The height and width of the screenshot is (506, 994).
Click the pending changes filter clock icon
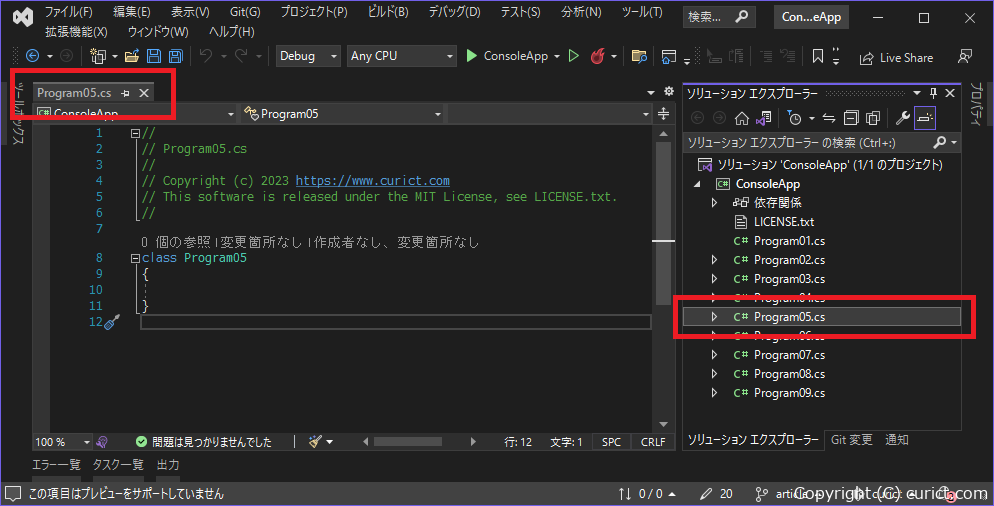(x=794, y=118)
